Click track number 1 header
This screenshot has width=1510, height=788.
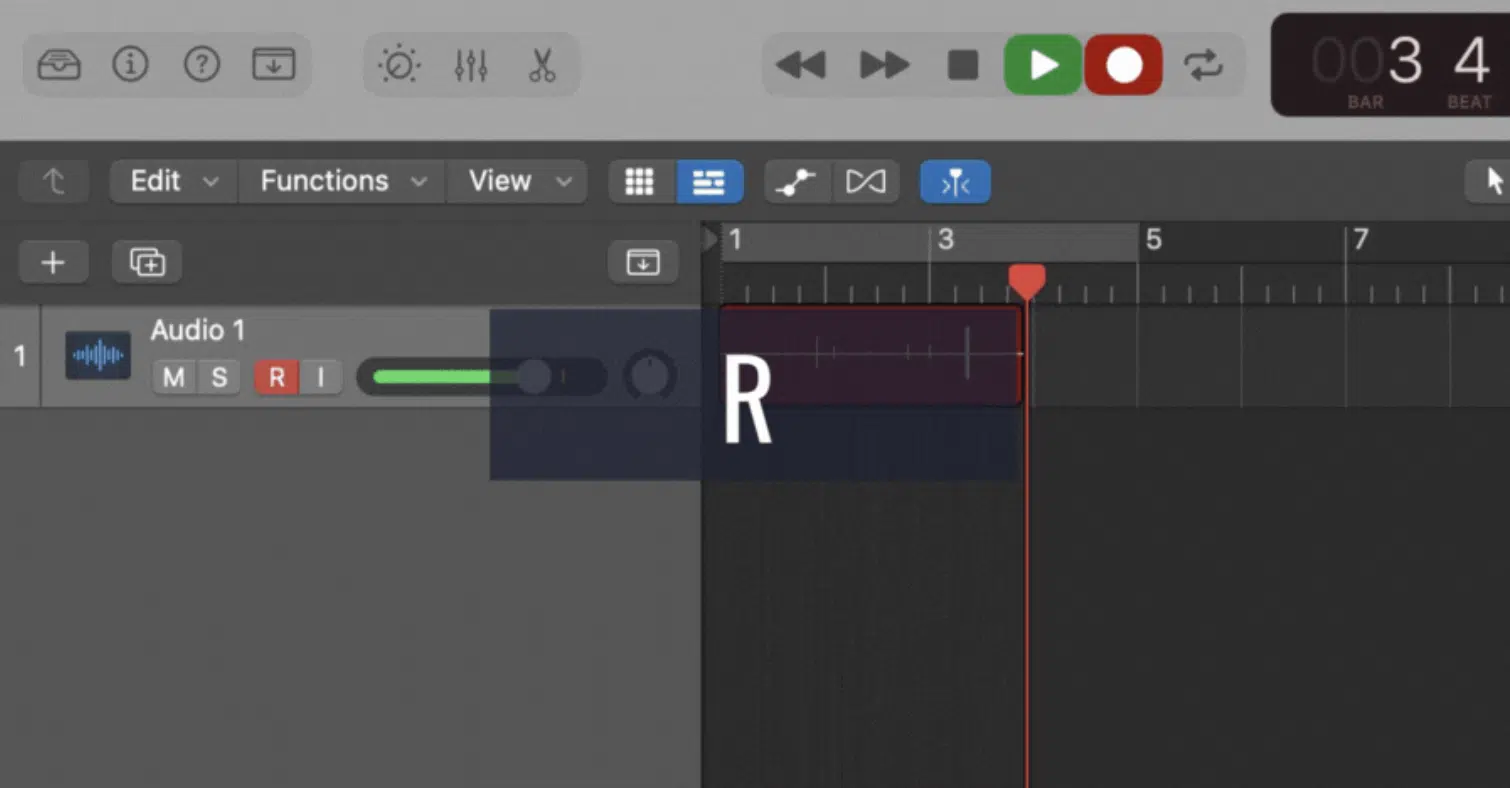point(20,356)
